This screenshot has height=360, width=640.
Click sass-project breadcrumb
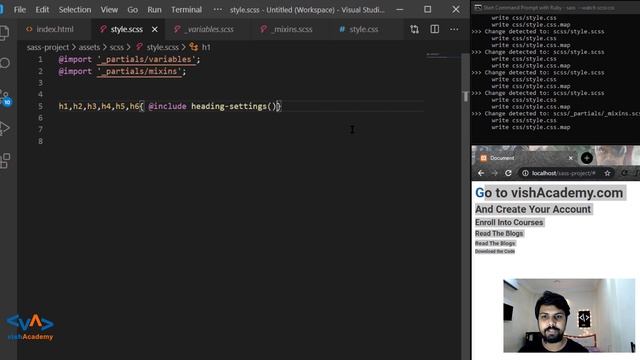click(x=48, y=47)
